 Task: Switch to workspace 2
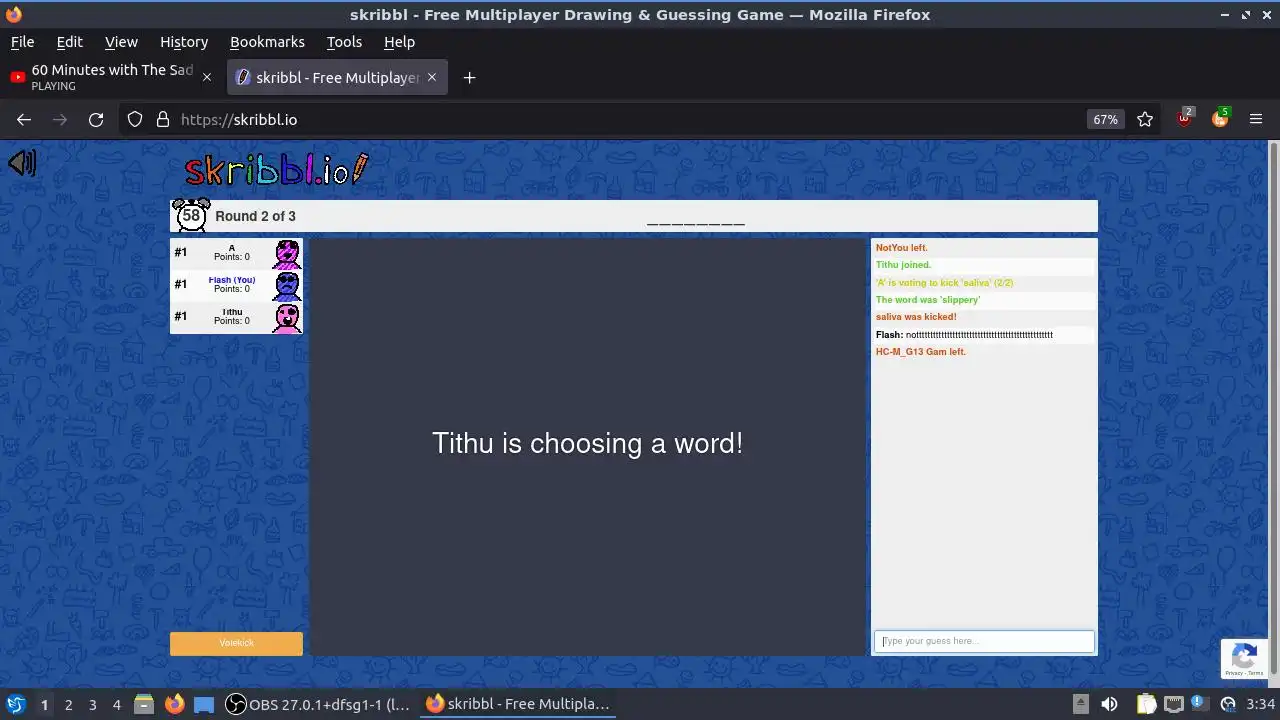[68, 704]
